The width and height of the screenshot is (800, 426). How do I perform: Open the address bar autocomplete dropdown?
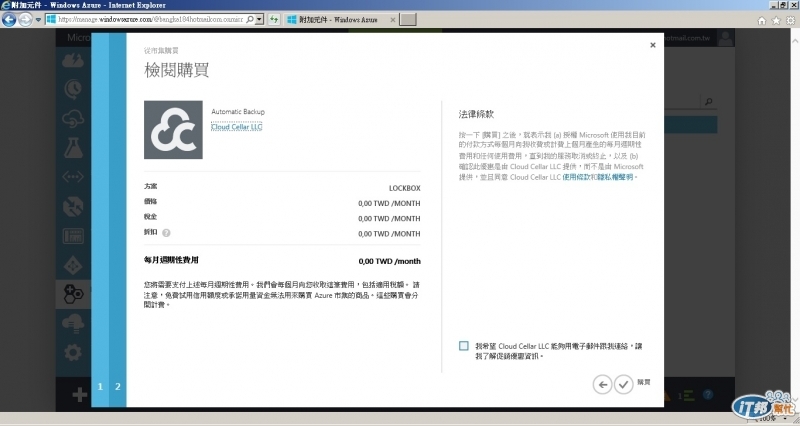click(260, 19)
